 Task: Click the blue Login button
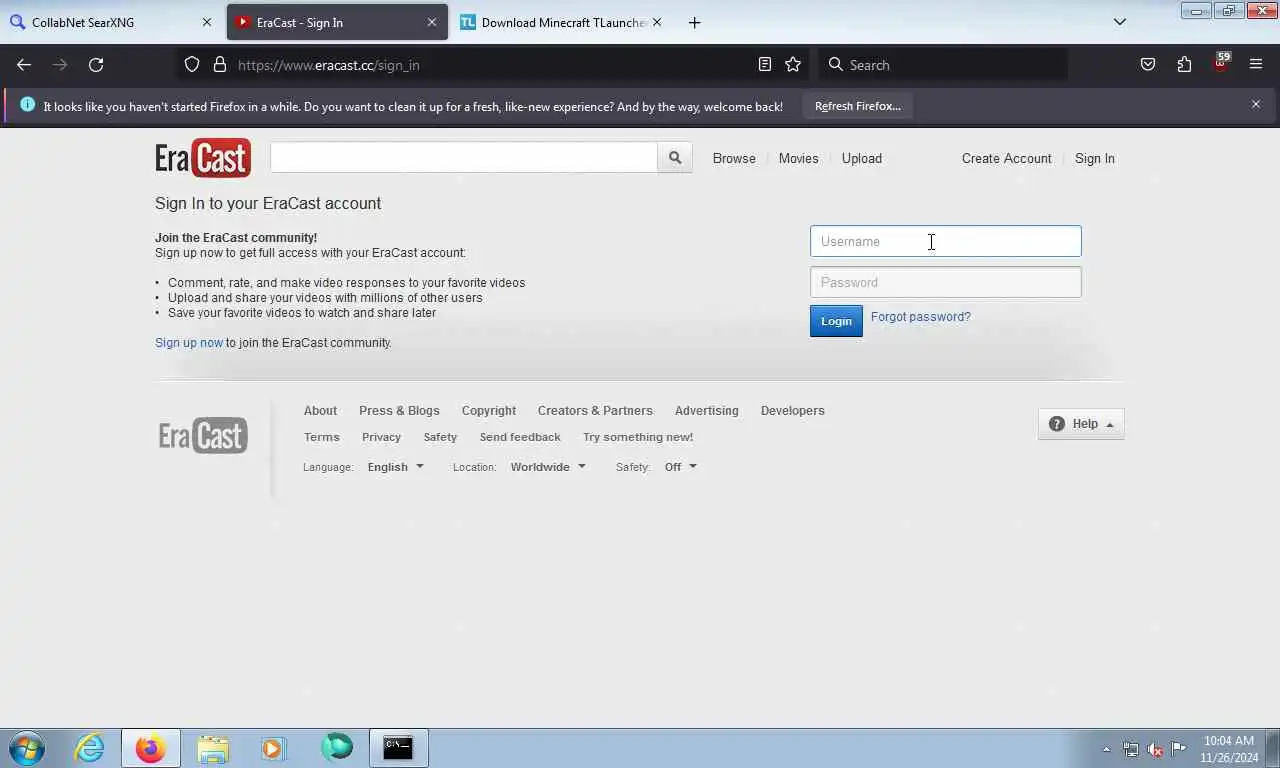click(x=836, y=321)
